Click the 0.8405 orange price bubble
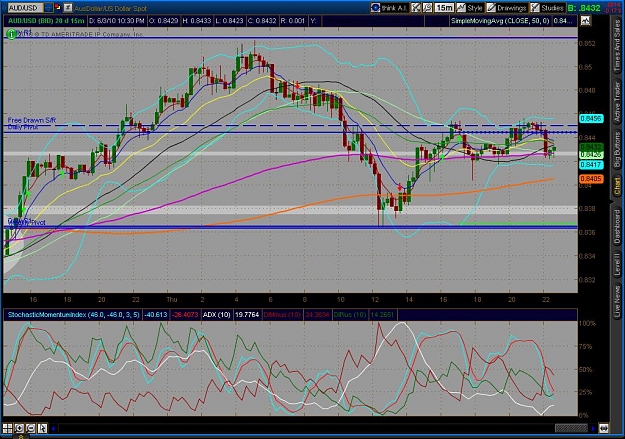The height and width of the screenshot is (439, 625). pos(591,179)
